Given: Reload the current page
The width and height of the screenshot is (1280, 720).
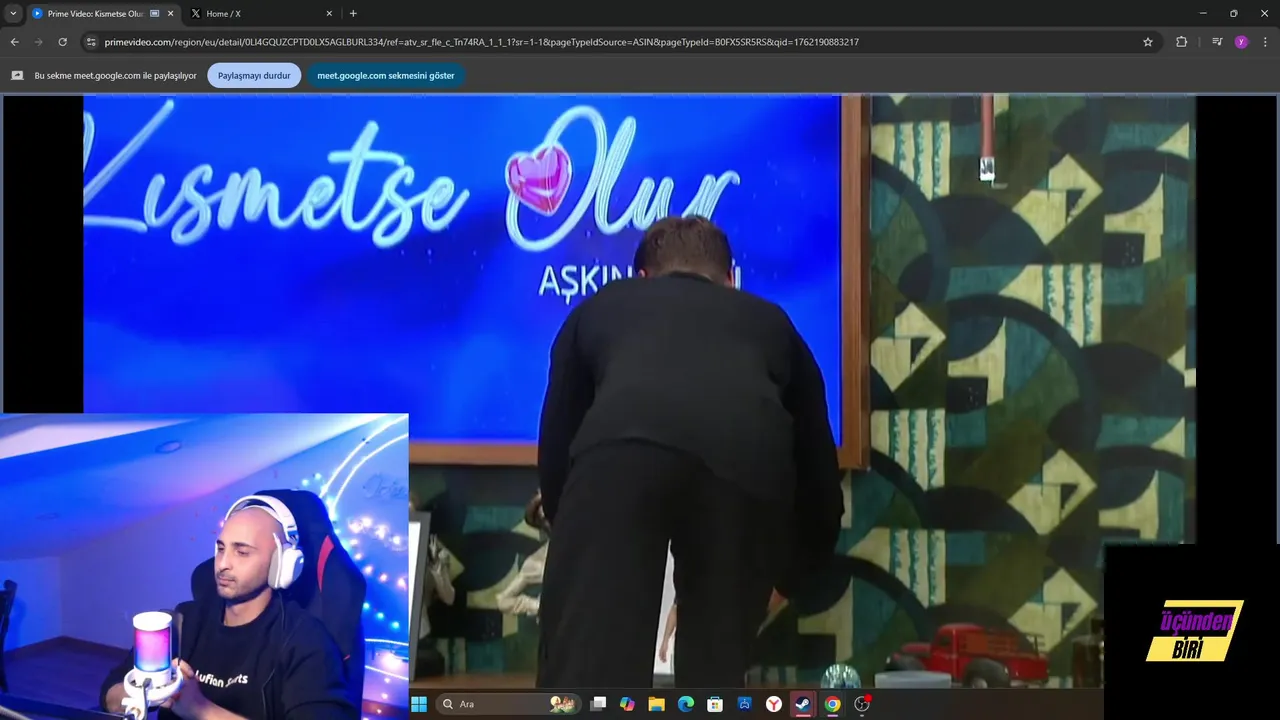Looking at the screenshot, I should [x=62, y=42].
